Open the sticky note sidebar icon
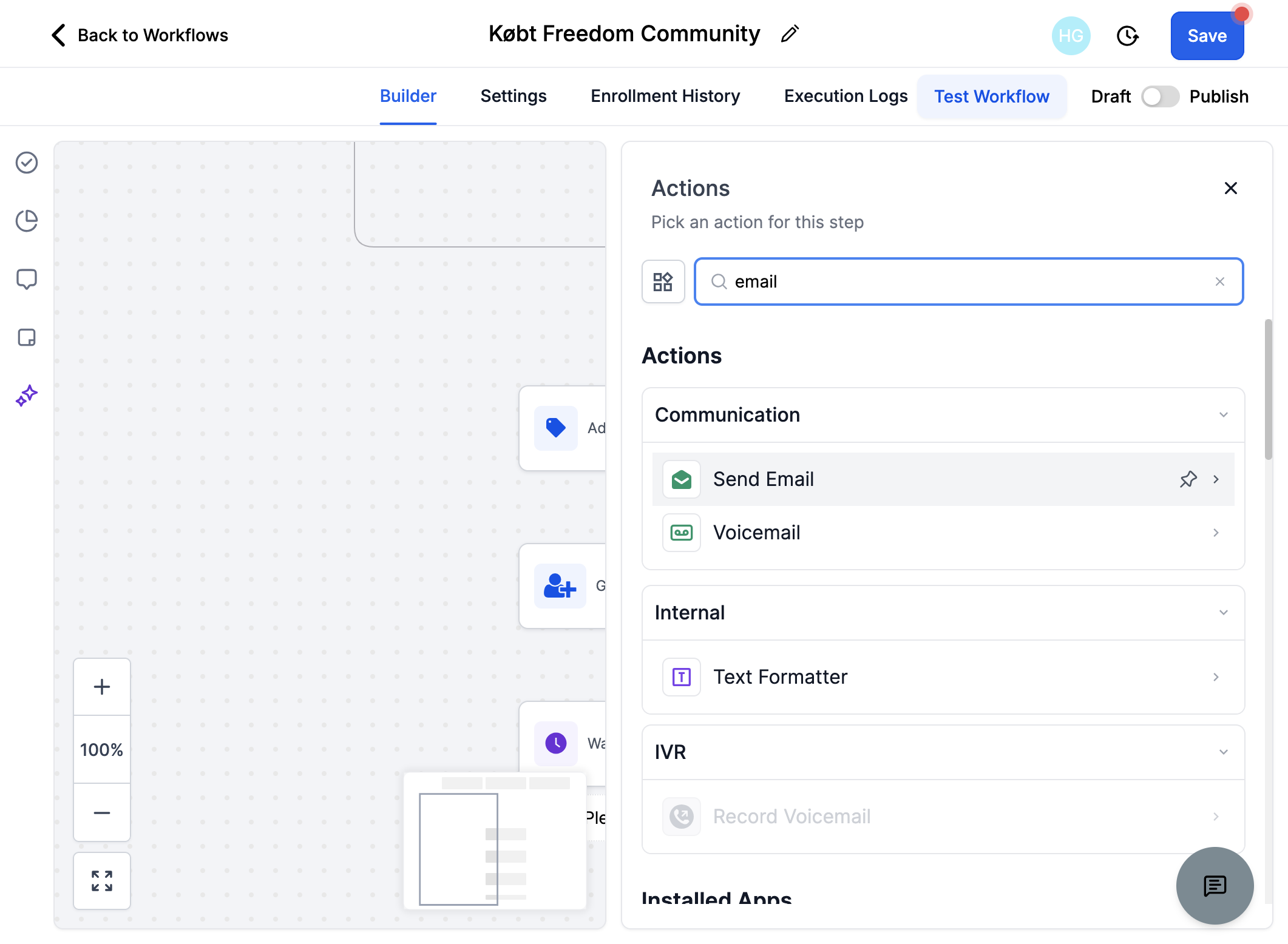Image resolution: width=1288 pixels, height=944 pixels. (x=27, y=337)
